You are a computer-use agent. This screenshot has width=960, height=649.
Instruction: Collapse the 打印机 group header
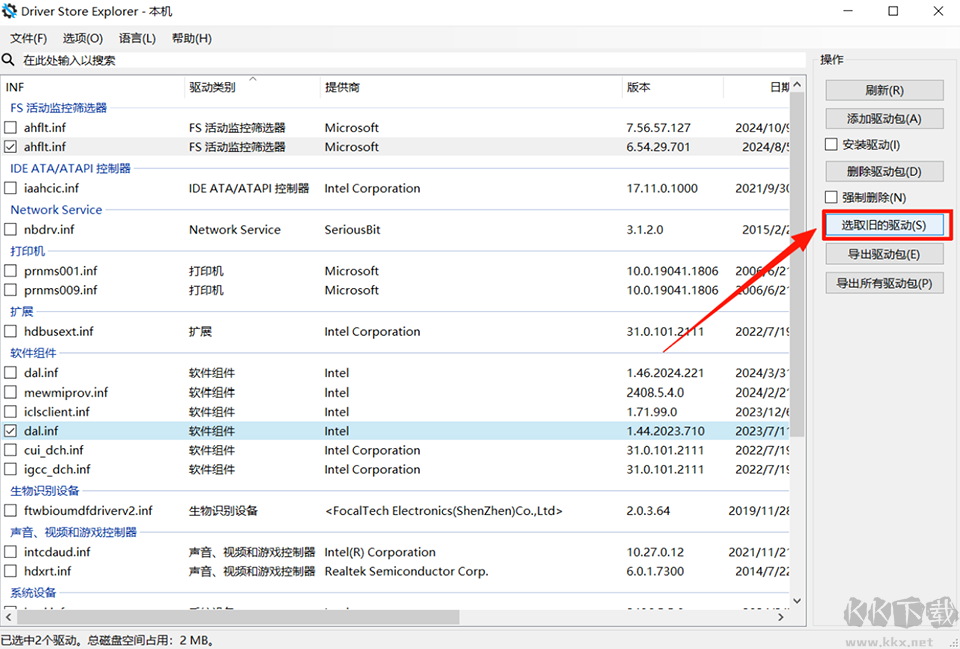(x=28, y=251)
